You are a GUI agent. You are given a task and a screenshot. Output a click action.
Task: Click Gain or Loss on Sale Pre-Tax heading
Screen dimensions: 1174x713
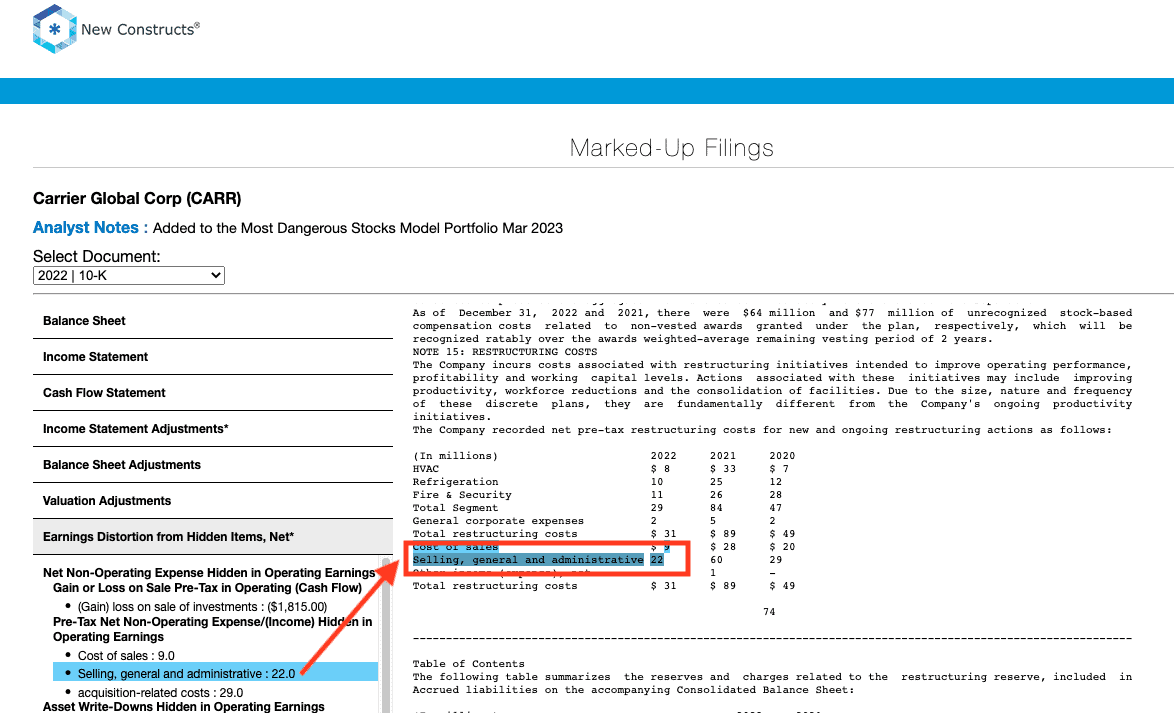point(207,588)
